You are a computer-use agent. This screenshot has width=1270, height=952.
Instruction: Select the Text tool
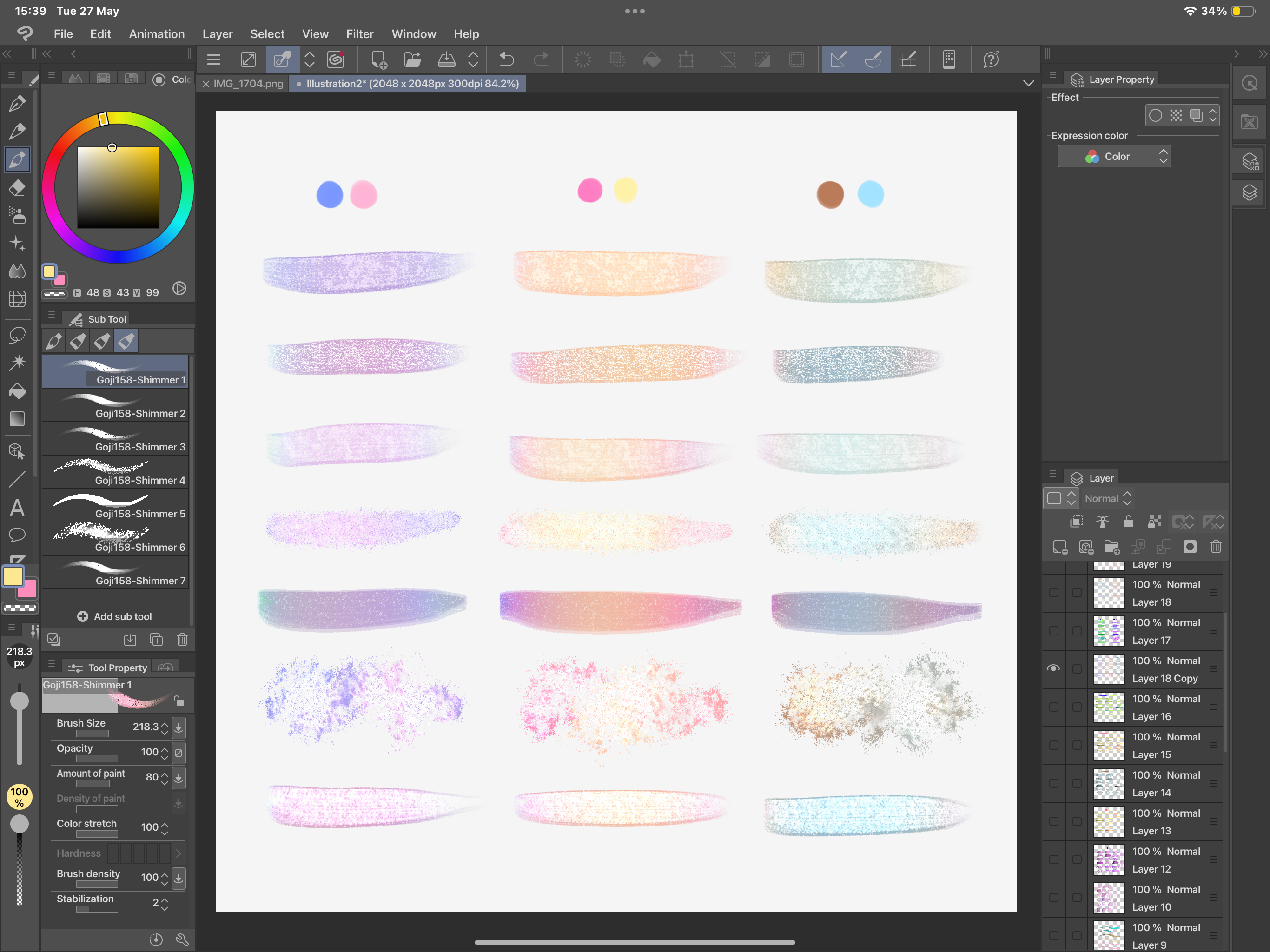pyautogui.click(x=17, y=508)
